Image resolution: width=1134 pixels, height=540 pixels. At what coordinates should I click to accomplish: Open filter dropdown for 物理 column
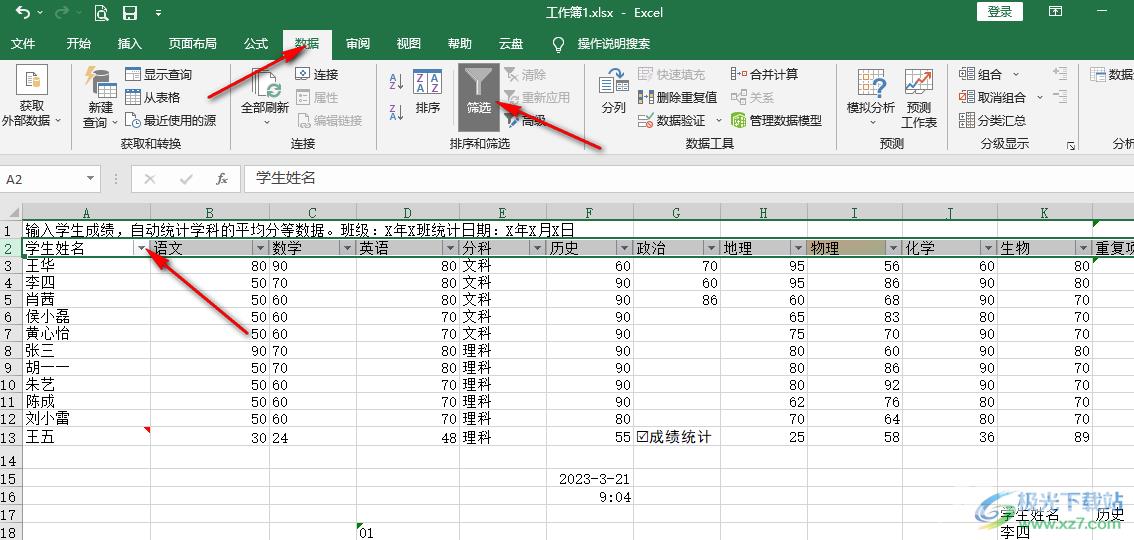click(892, 249)
